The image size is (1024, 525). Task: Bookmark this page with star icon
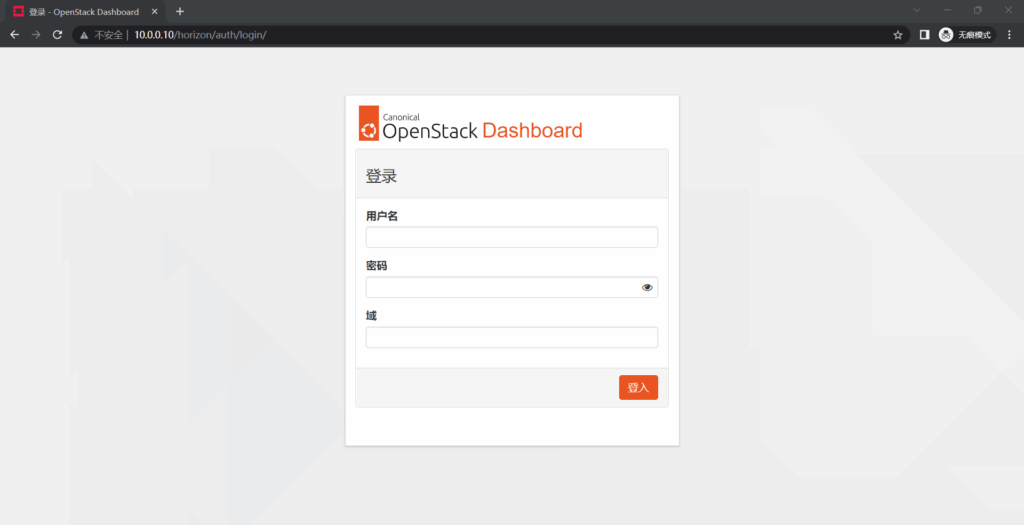pos(898,35)
